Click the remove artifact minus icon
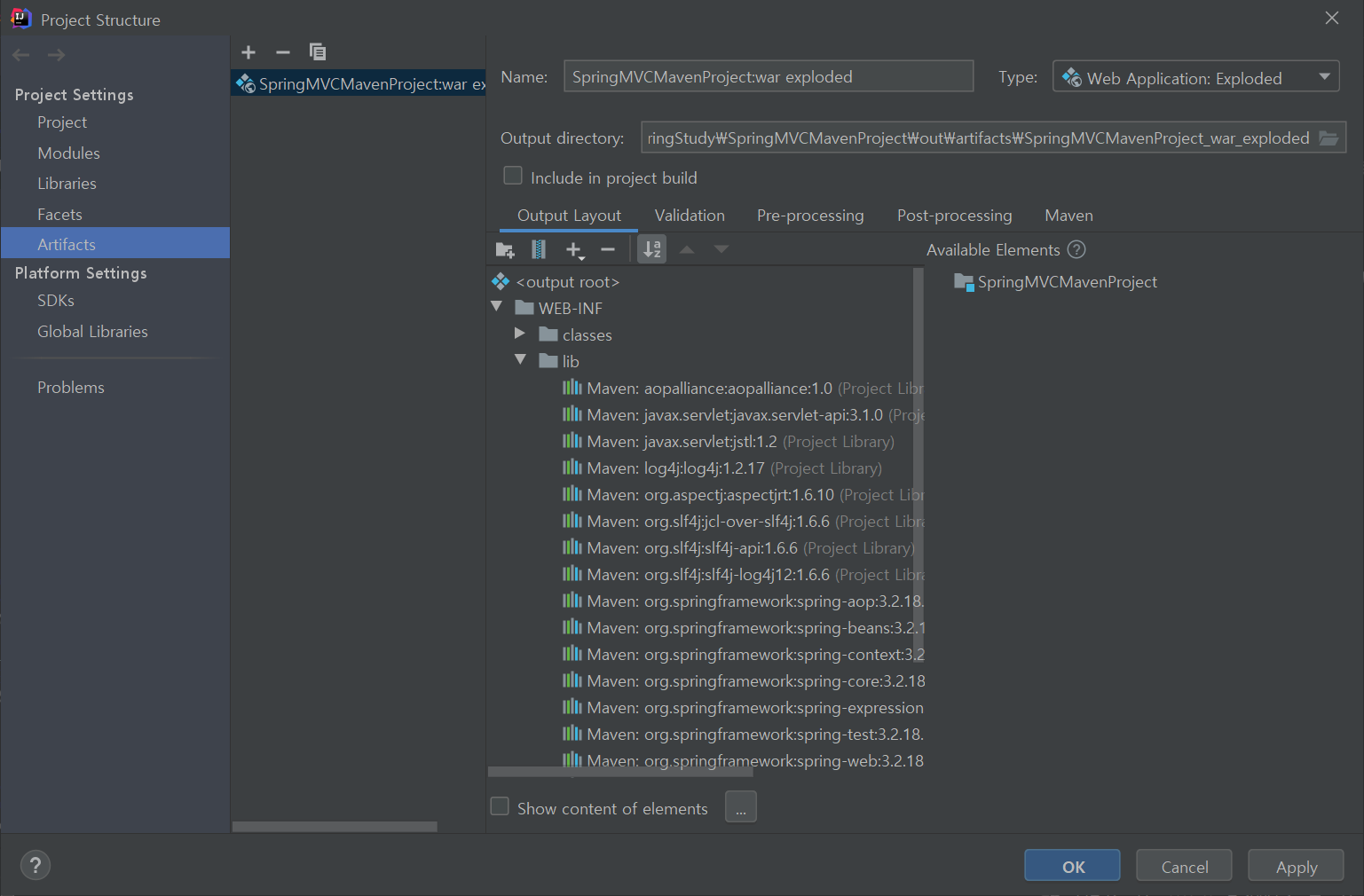This screenshot has width=1364, height=896. (x=283, y=52)
